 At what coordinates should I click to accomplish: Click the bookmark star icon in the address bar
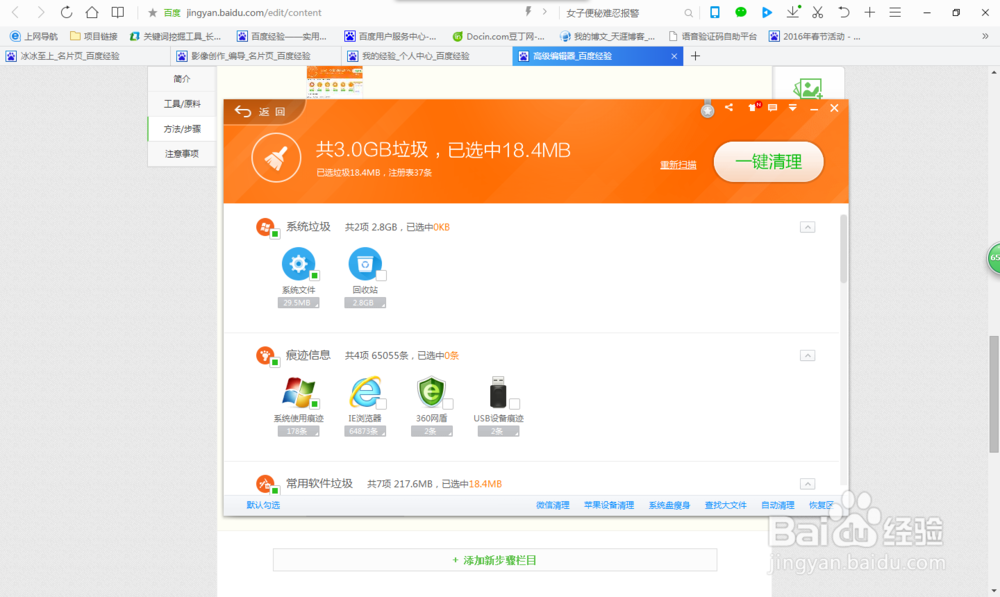pyautogui.click(x=152, y=13)
